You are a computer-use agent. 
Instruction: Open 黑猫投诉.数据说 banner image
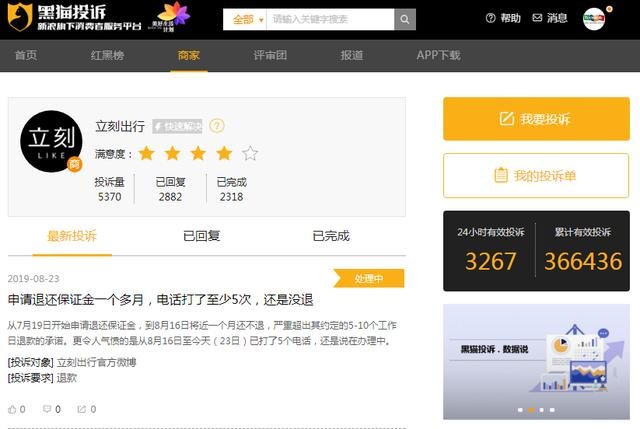(x=536, y=362)
